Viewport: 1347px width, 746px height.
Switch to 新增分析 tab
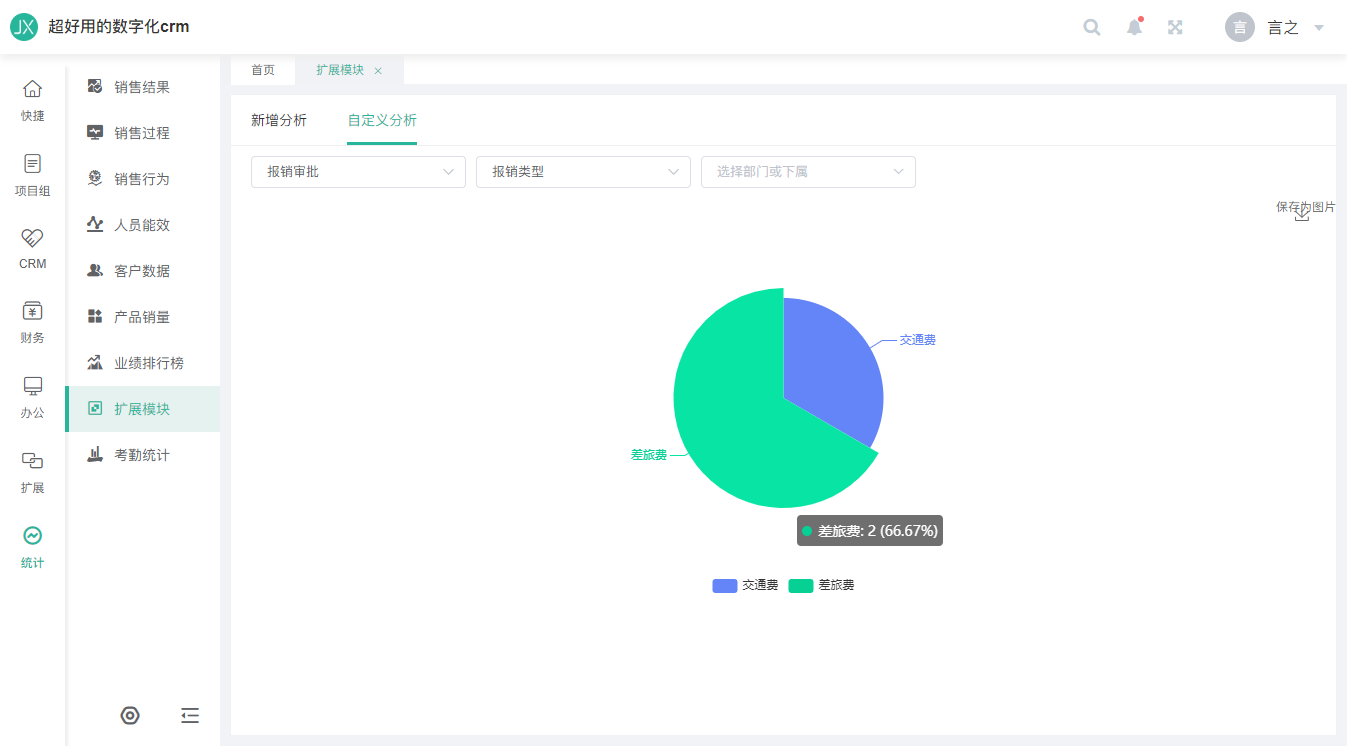[279, 121]
